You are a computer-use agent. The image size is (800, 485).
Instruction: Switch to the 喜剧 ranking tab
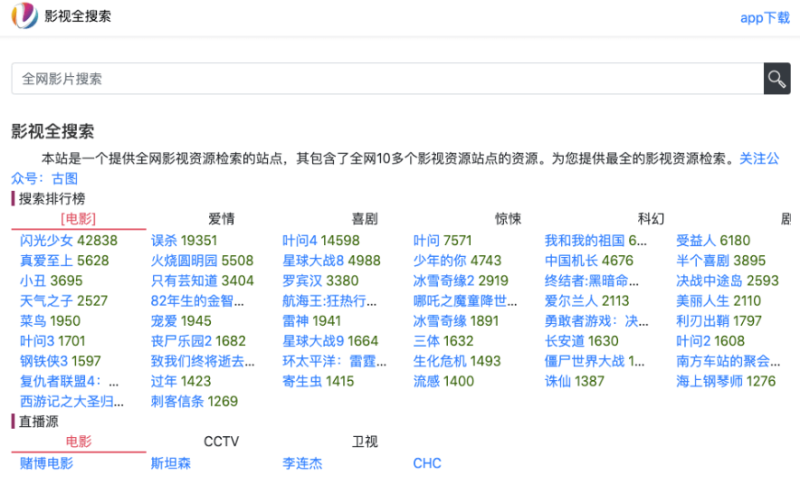[x=364, y=219]
